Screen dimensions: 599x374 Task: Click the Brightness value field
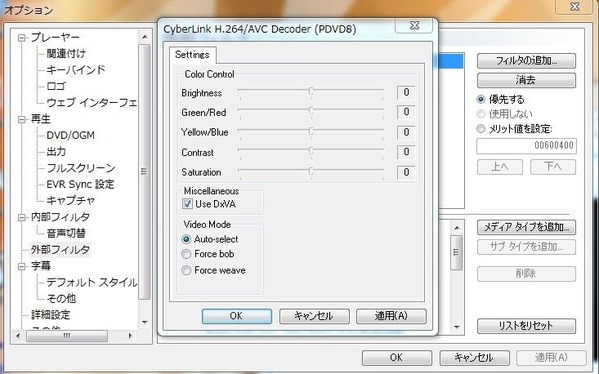click(x=406, y=92)
